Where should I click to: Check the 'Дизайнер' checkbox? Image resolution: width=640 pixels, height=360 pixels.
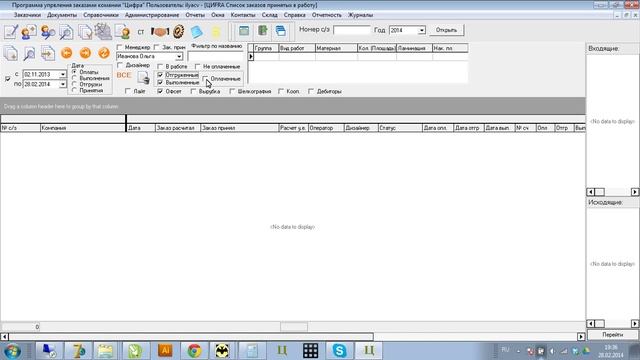point(120,65)
